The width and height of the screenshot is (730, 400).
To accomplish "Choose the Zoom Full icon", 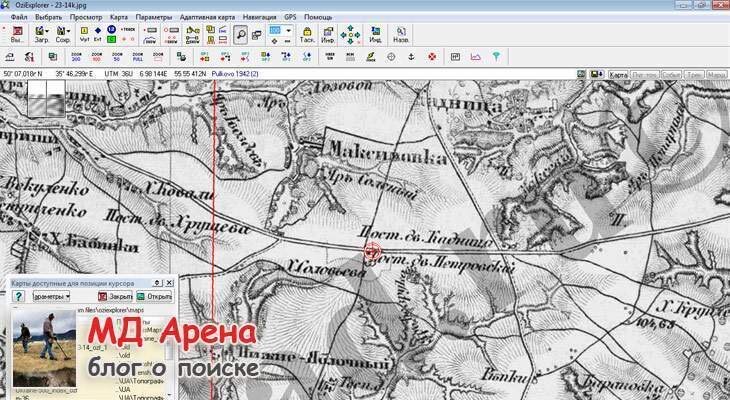I will pos(137,57).
